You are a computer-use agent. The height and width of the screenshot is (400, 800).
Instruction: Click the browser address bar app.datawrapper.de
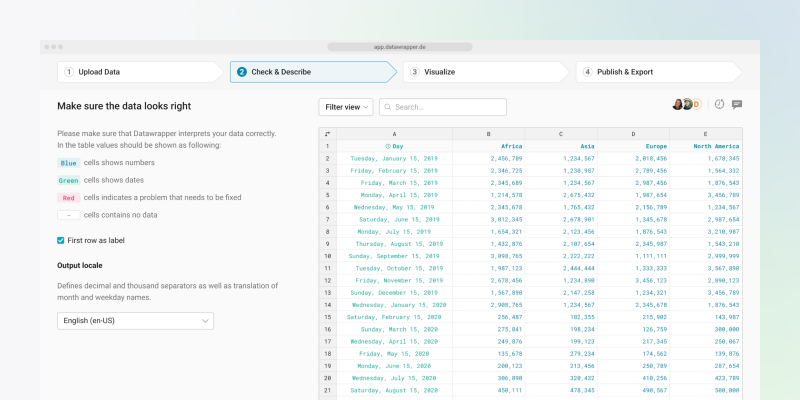point(399,47)
